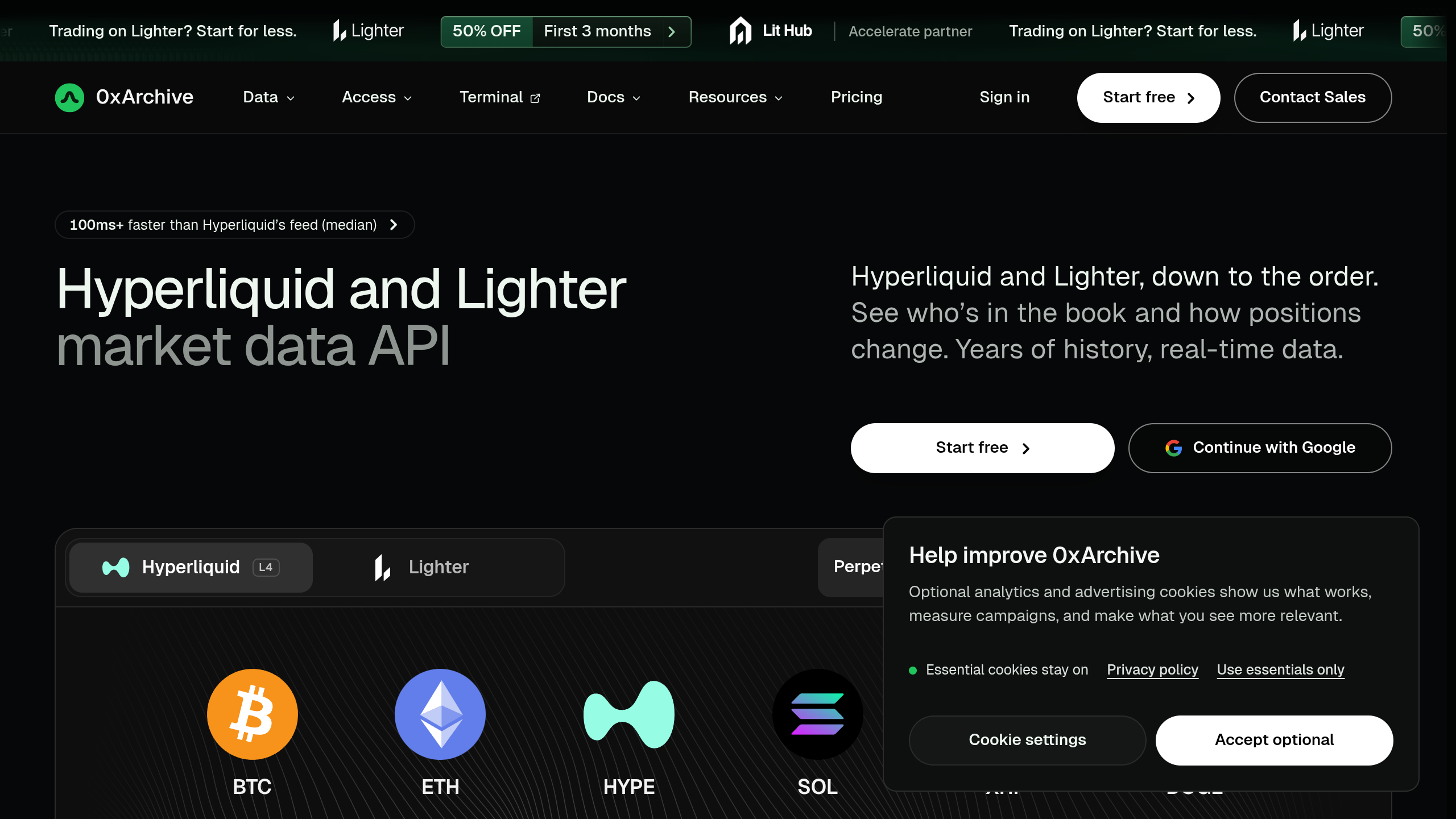Click the L4 badge beside Hyperliquid
This screenshot has width=1456, height=819.
point(266,567)
